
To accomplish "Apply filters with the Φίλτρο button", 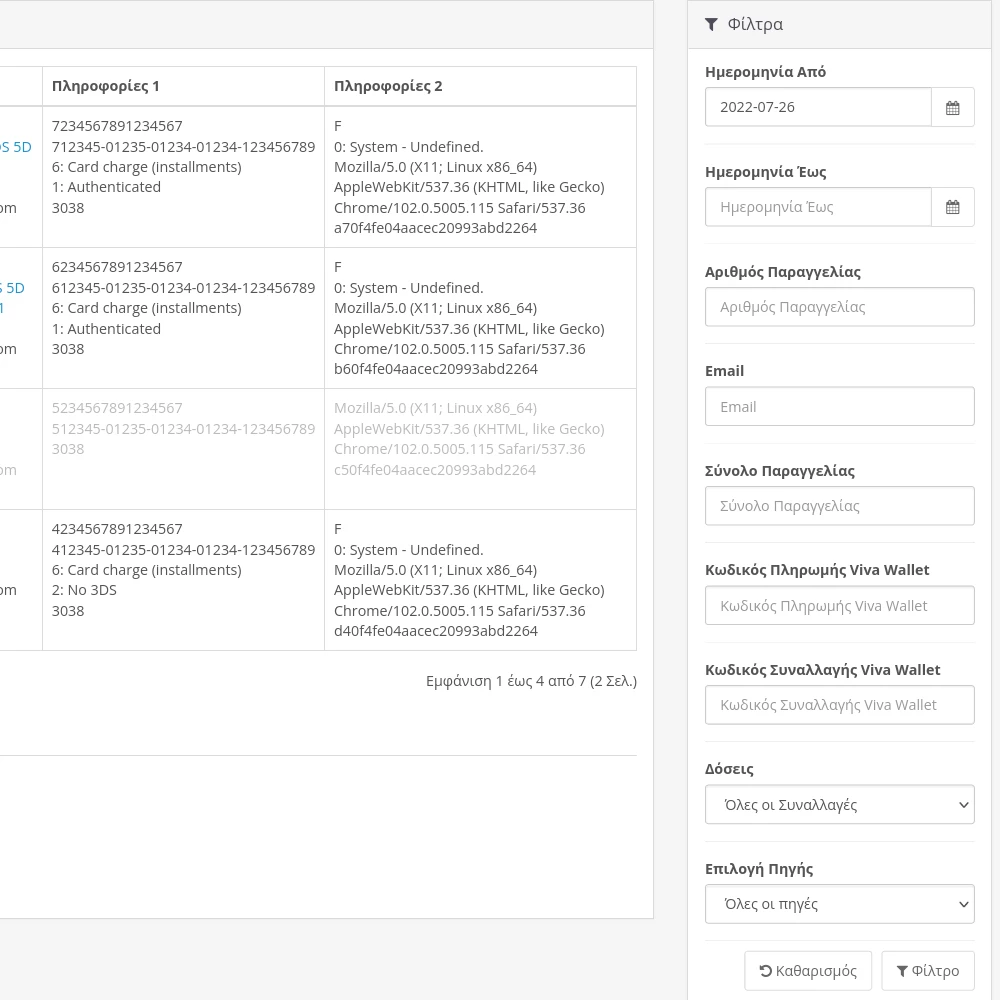I will [x=927, y=971].
